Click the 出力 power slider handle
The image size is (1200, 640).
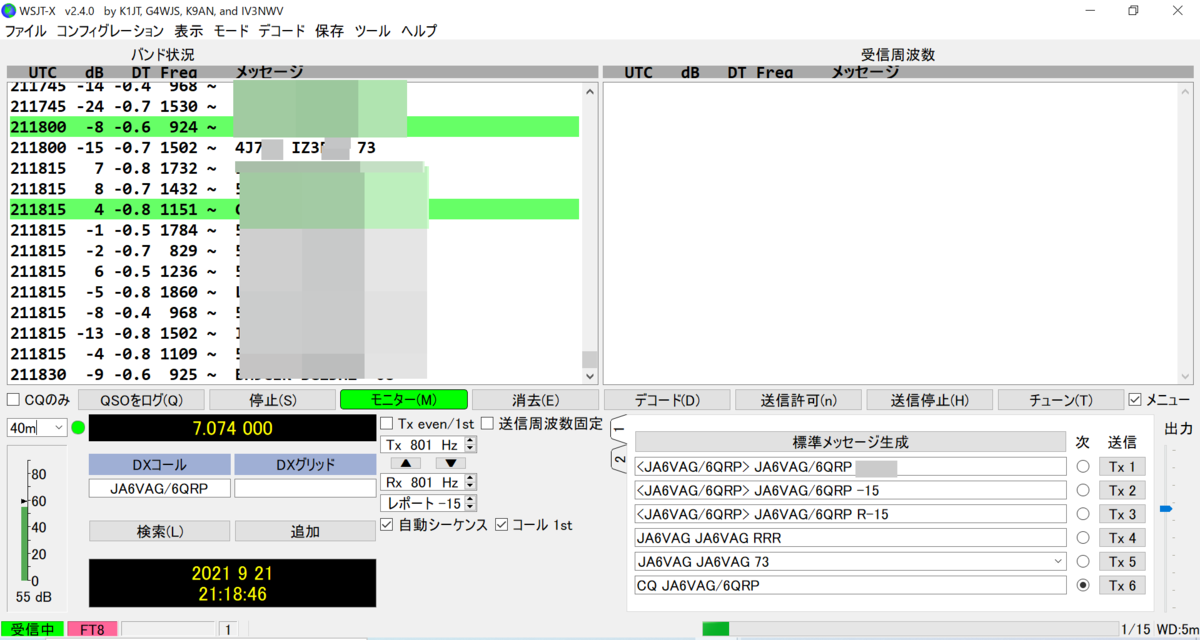[x=1165, y=509]
